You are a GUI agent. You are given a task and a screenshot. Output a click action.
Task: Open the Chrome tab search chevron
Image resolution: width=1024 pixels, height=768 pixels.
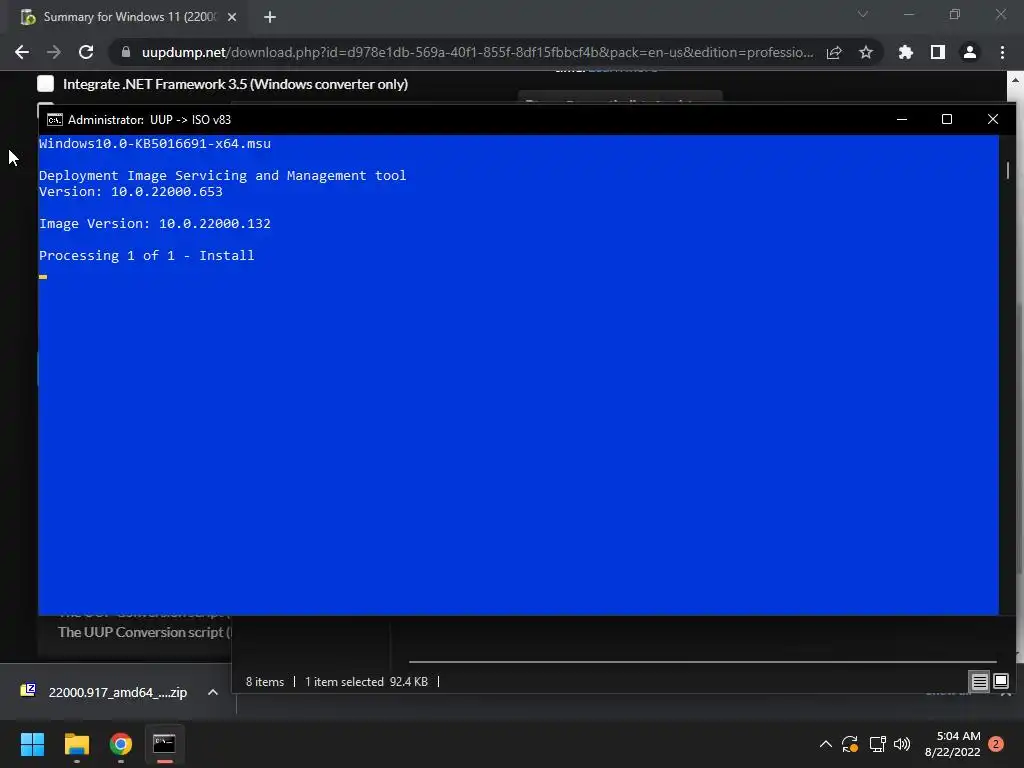pos(863,14)
